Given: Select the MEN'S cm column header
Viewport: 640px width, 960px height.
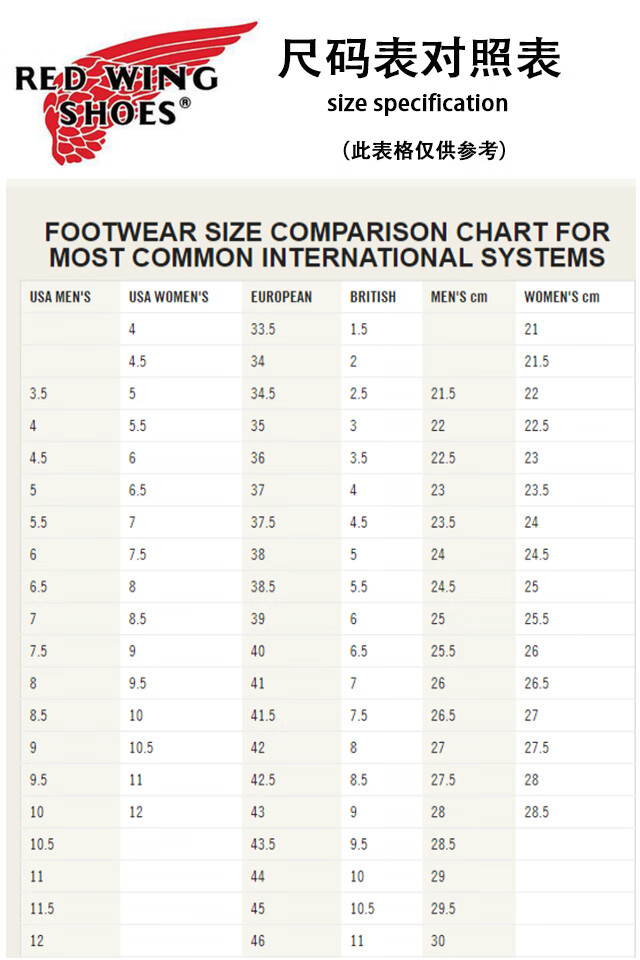Looking at the screenshot, I should (459, 297).
